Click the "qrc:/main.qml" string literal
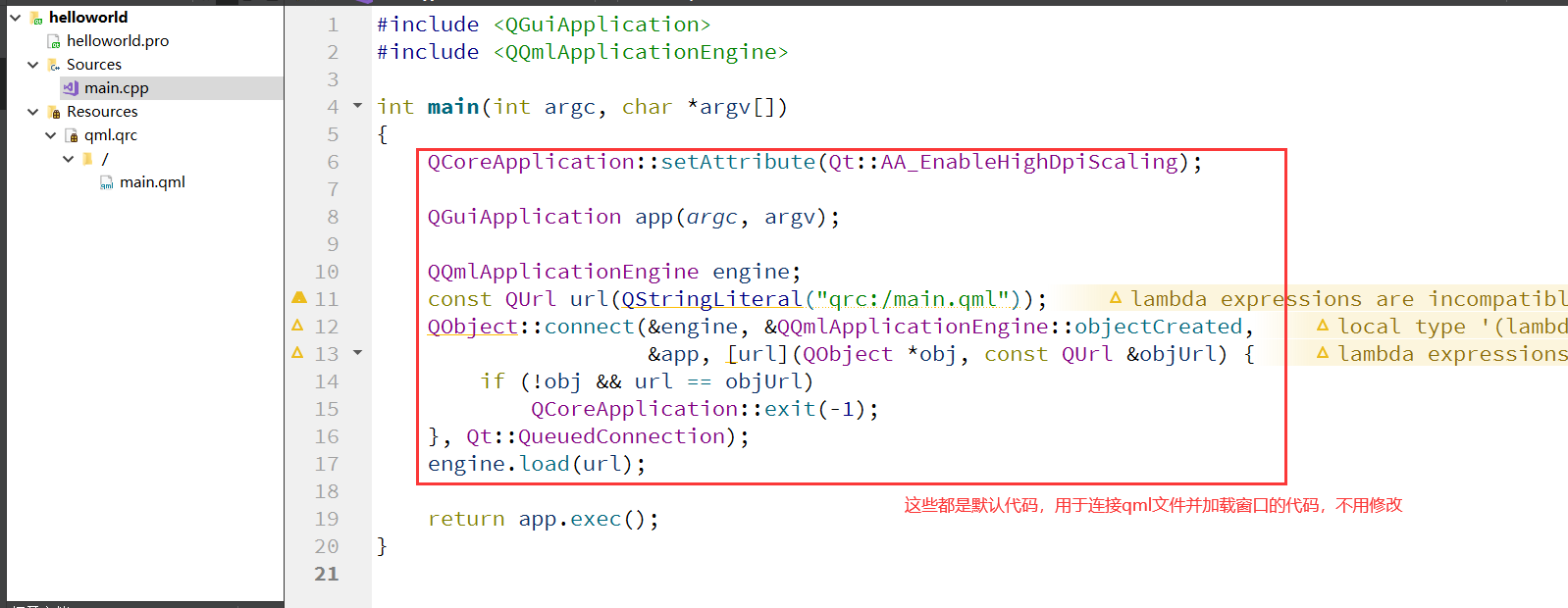 click(919, 299)
